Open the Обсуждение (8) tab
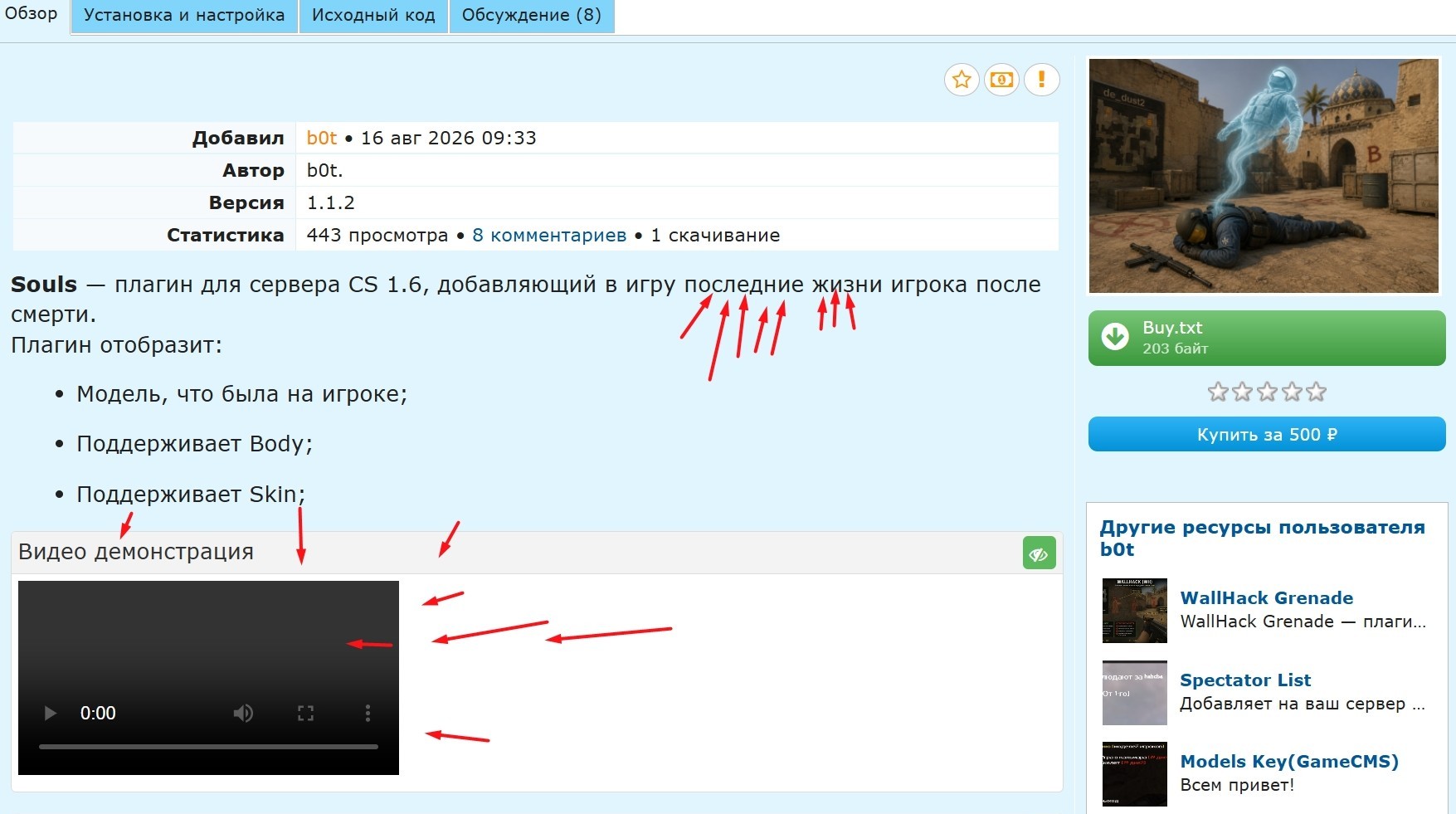The image size is (1456, 814). coord(532,16)
